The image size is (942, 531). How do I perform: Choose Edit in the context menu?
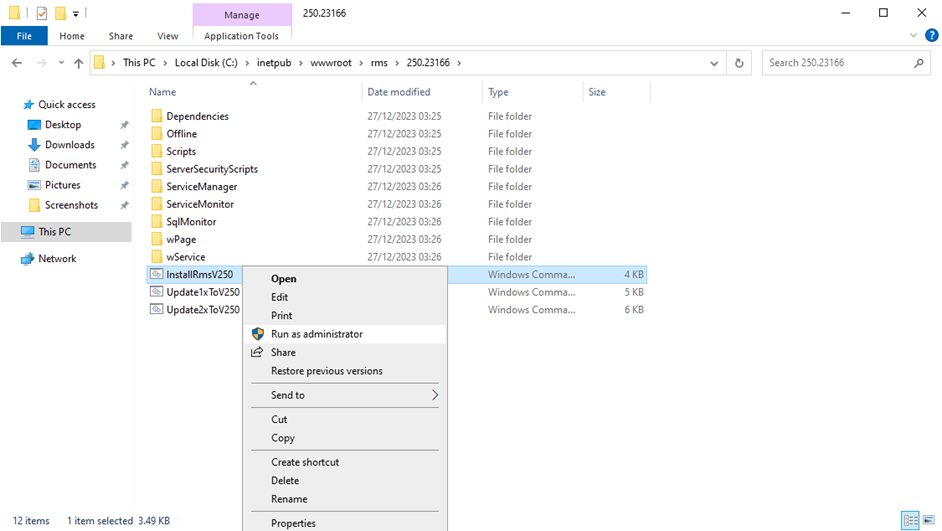[345, 297]
